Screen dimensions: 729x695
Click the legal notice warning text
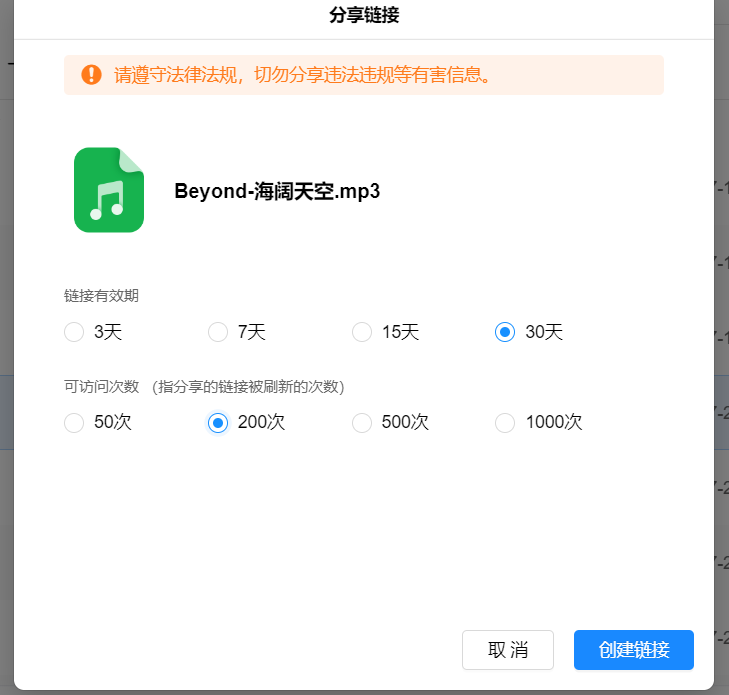pos(302,75)
